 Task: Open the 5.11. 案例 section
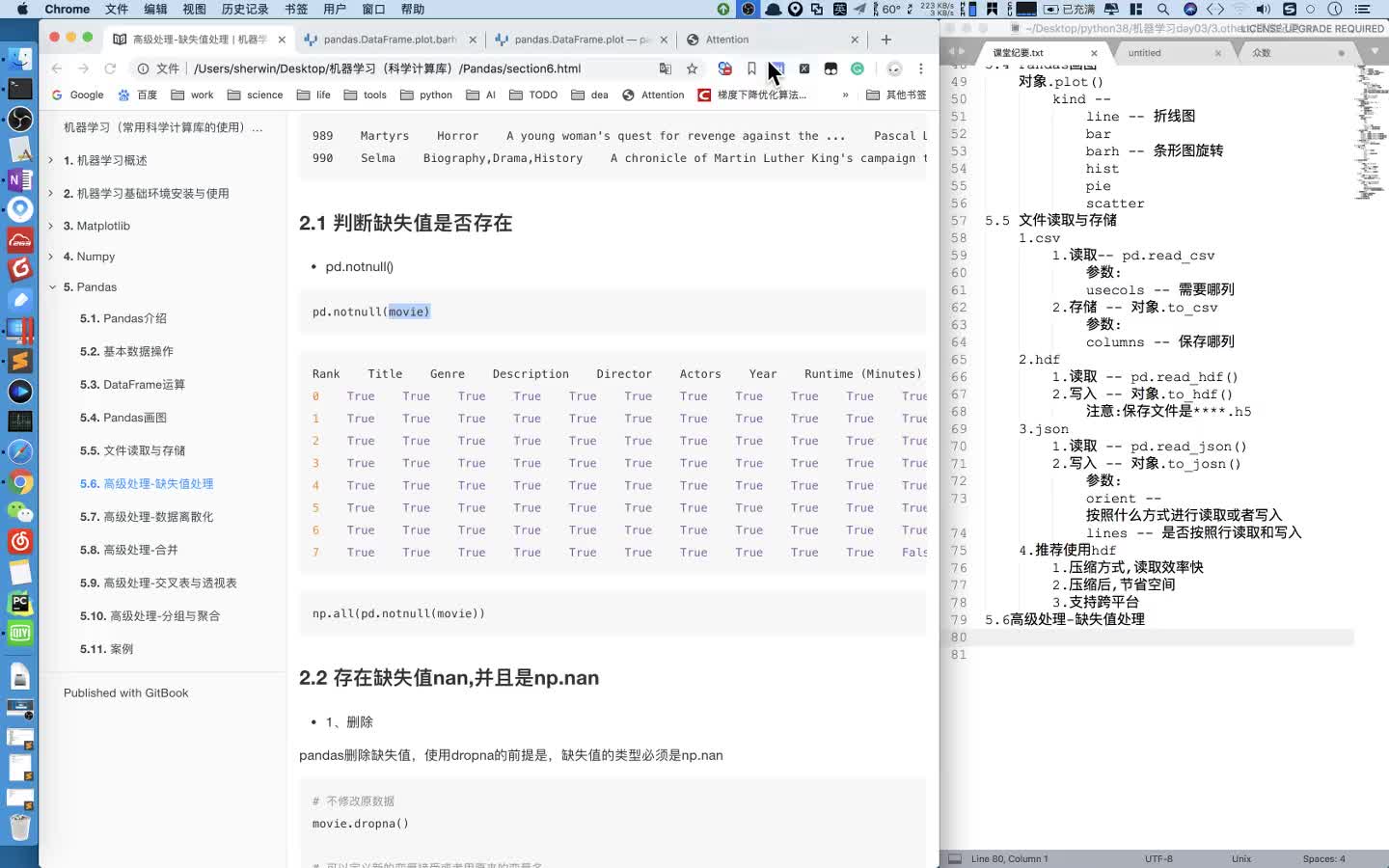click(107, 649)
